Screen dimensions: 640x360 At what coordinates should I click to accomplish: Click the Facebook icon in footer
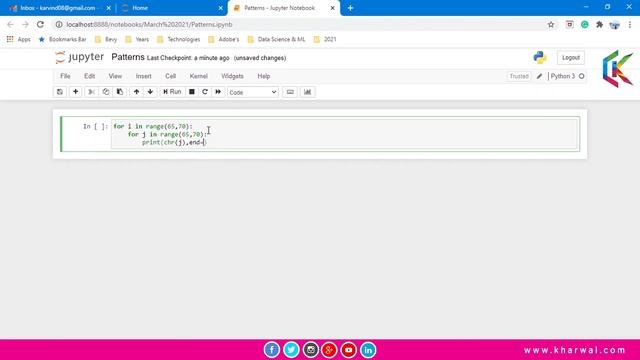pos(271,350)
